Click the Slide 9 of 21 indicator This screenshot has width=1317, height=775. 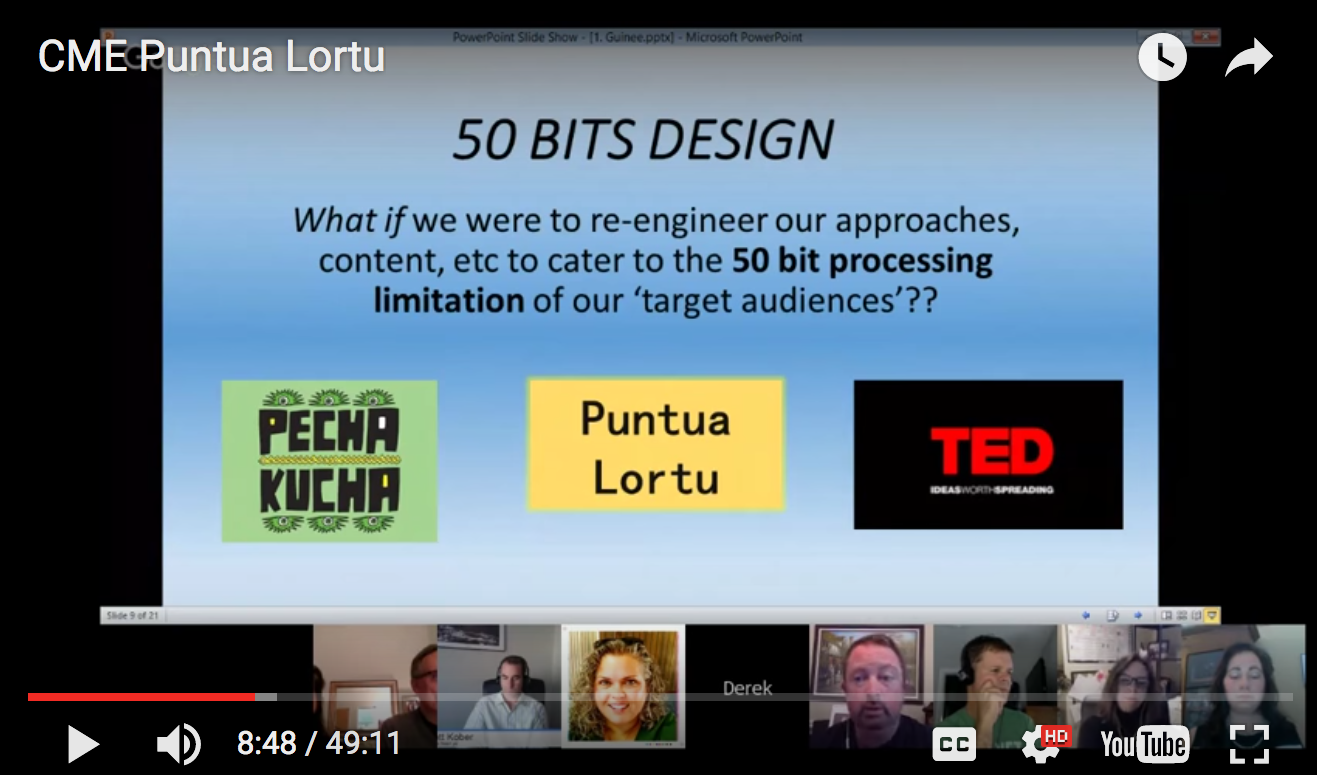click(132, 616)
